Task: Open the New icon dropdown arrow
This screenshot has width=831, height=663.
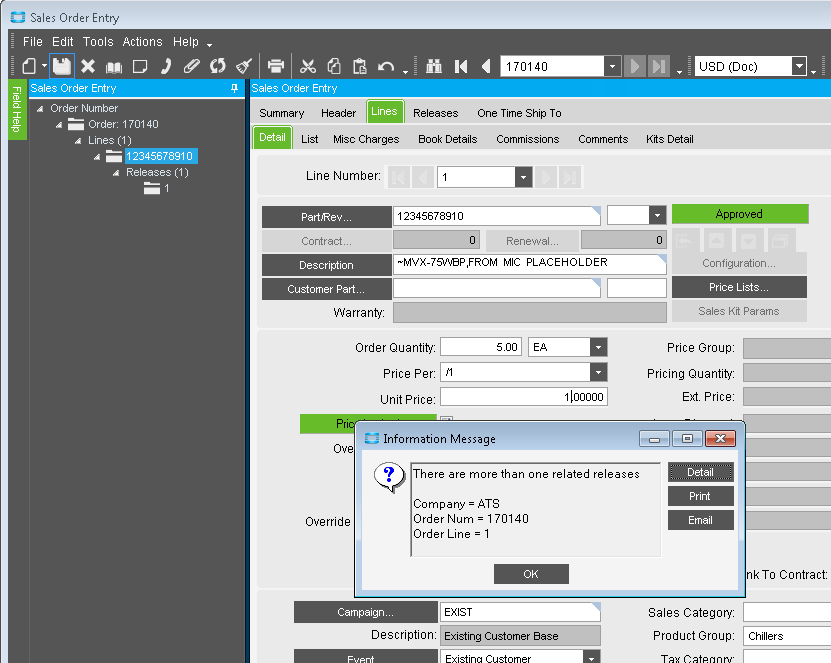Action: pyautogui.click(x=44, y=66)
